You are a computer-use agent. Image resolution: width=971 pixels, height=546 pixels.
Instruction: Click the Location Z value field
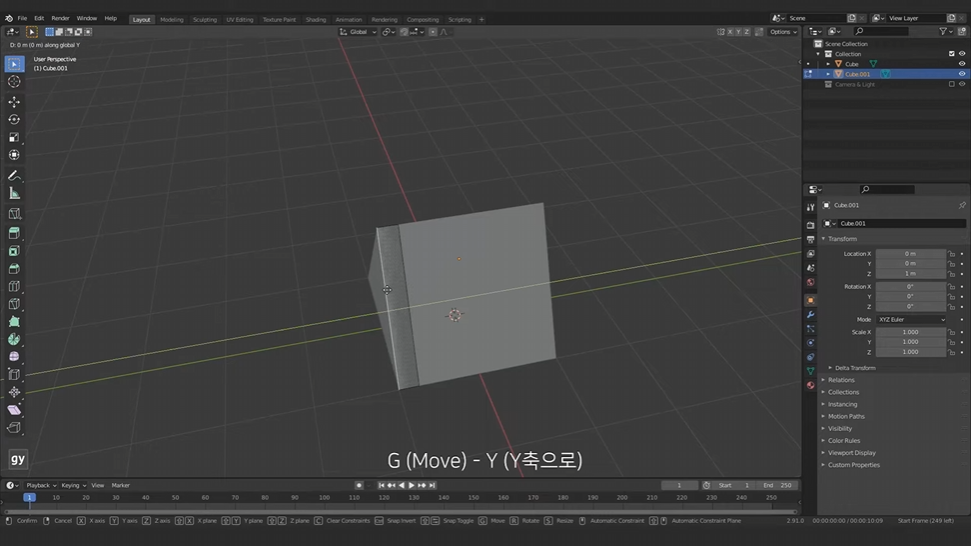(910, 274)
